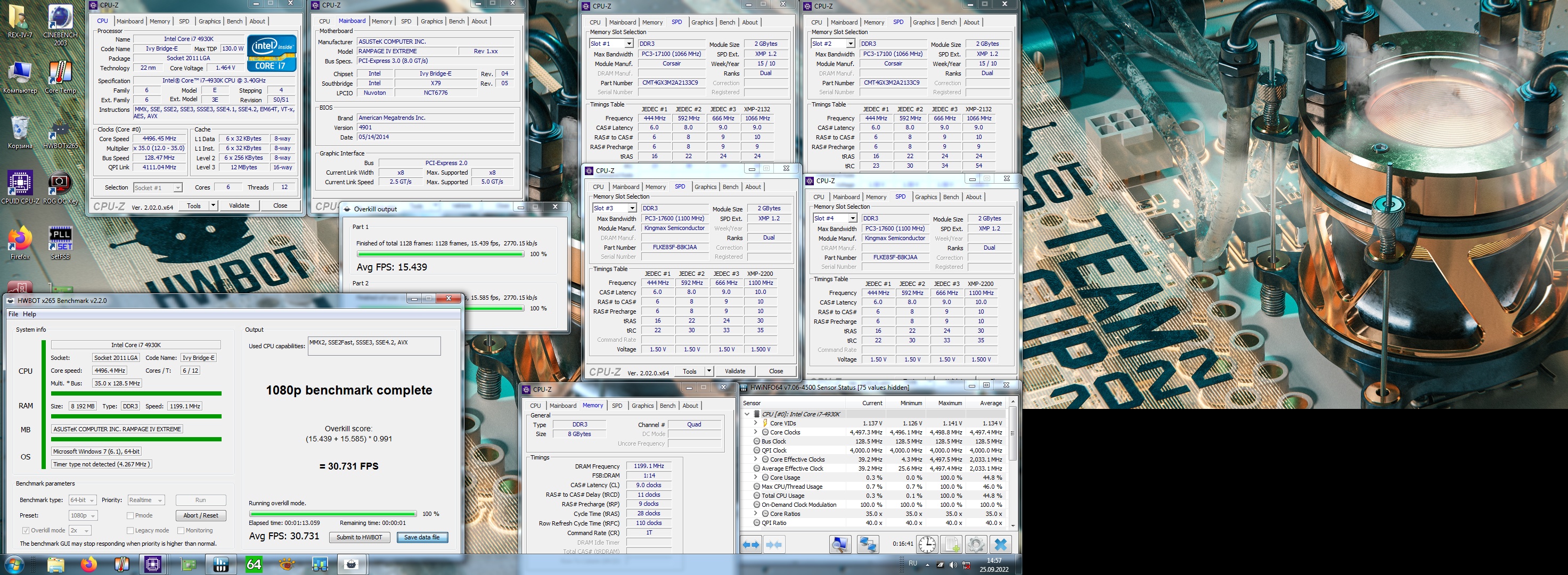Open the Bench tab in the Mainboard window

(456, 21)
